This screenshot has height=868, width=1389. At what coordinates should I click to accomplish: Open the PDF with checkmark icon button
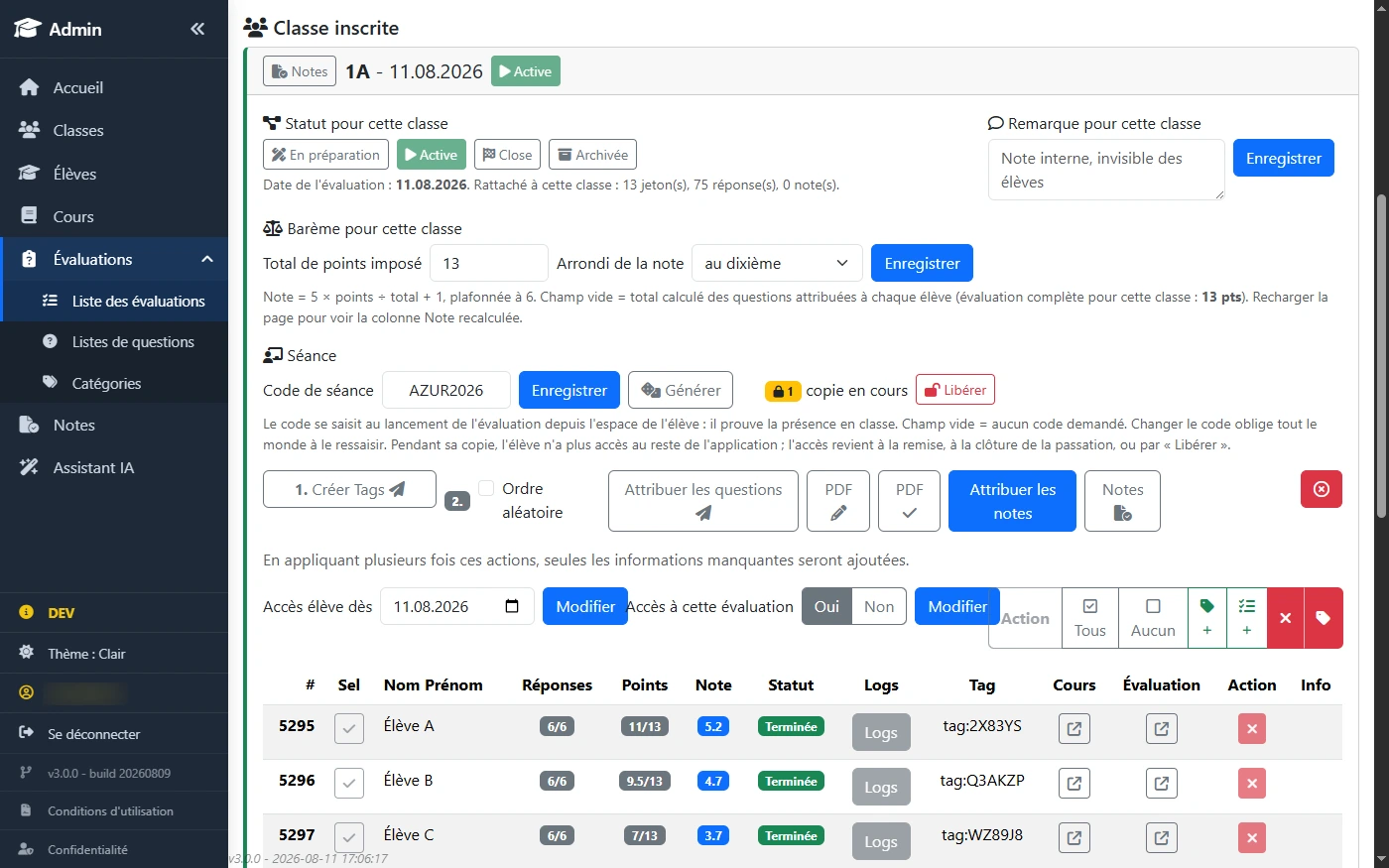[910, 501]
